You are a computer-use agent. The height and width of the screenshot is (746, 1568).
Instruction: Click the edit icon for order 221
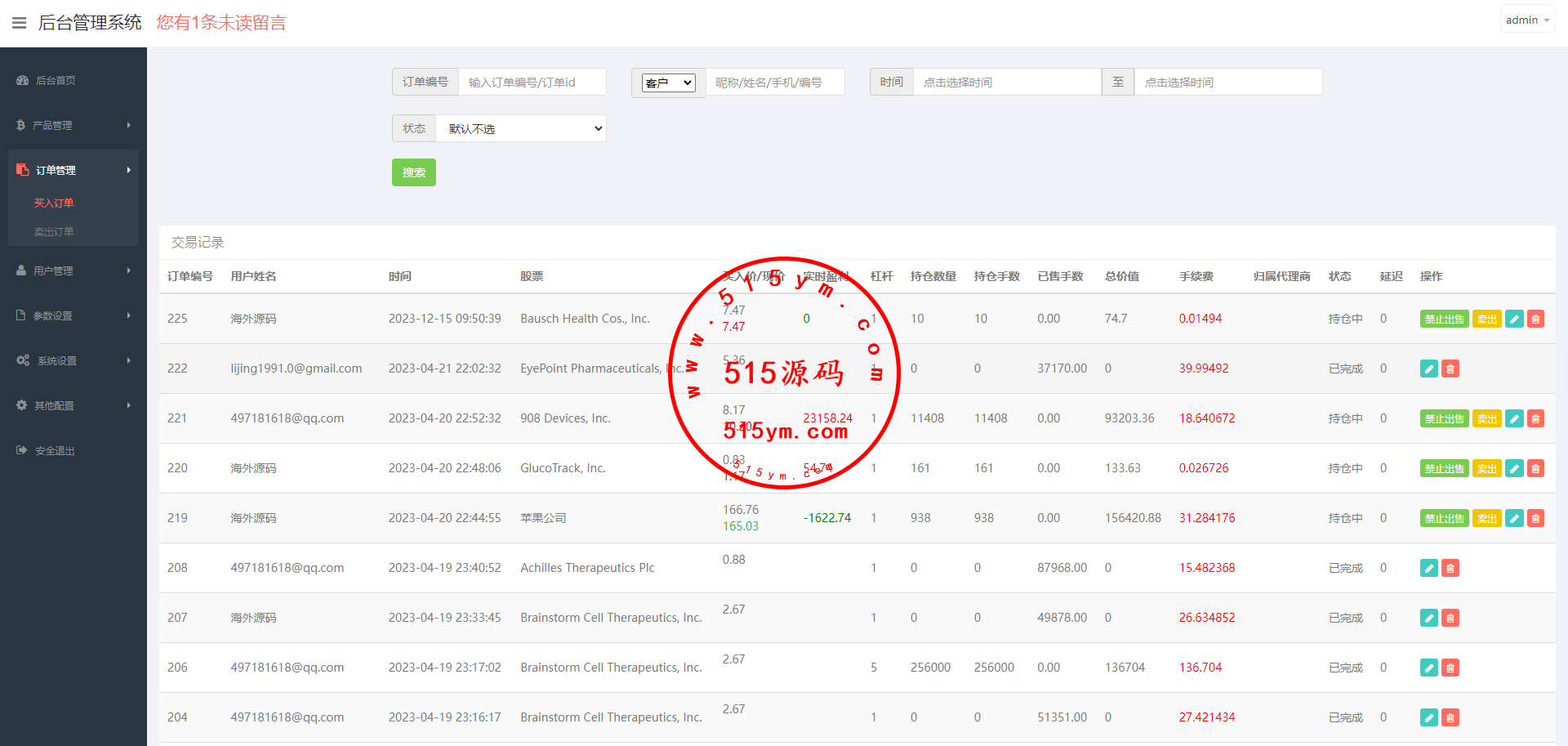1514,419
